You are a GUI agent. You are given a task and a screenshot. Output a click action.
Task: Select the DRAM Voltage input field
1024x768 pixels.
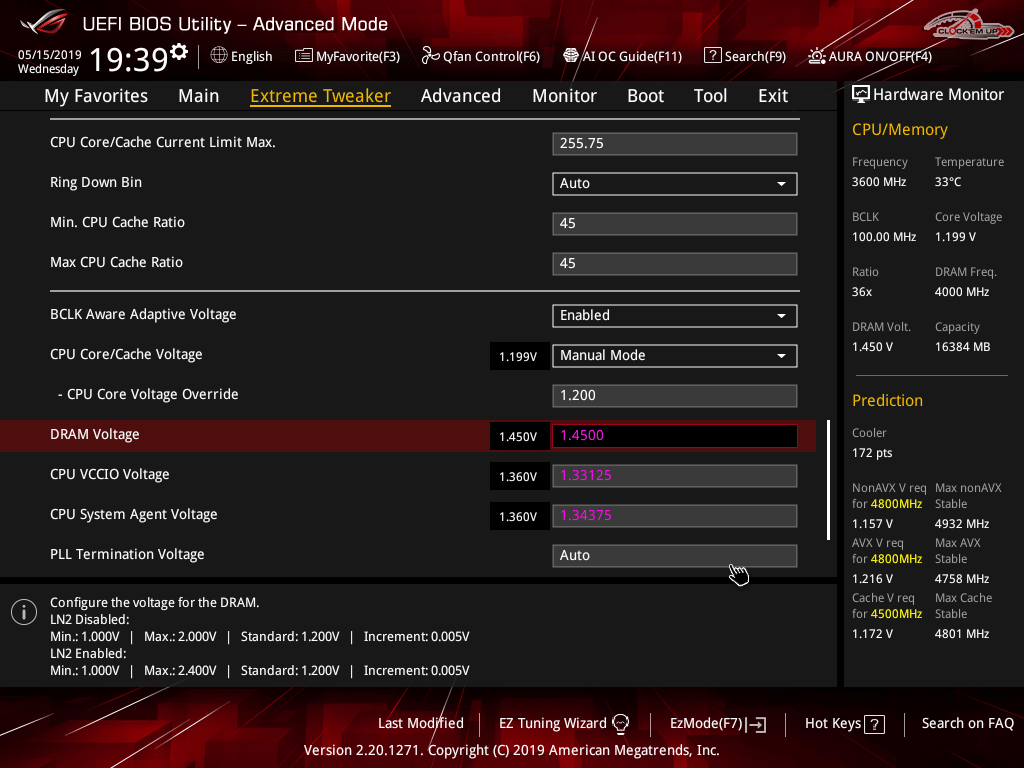pos(674,435)
